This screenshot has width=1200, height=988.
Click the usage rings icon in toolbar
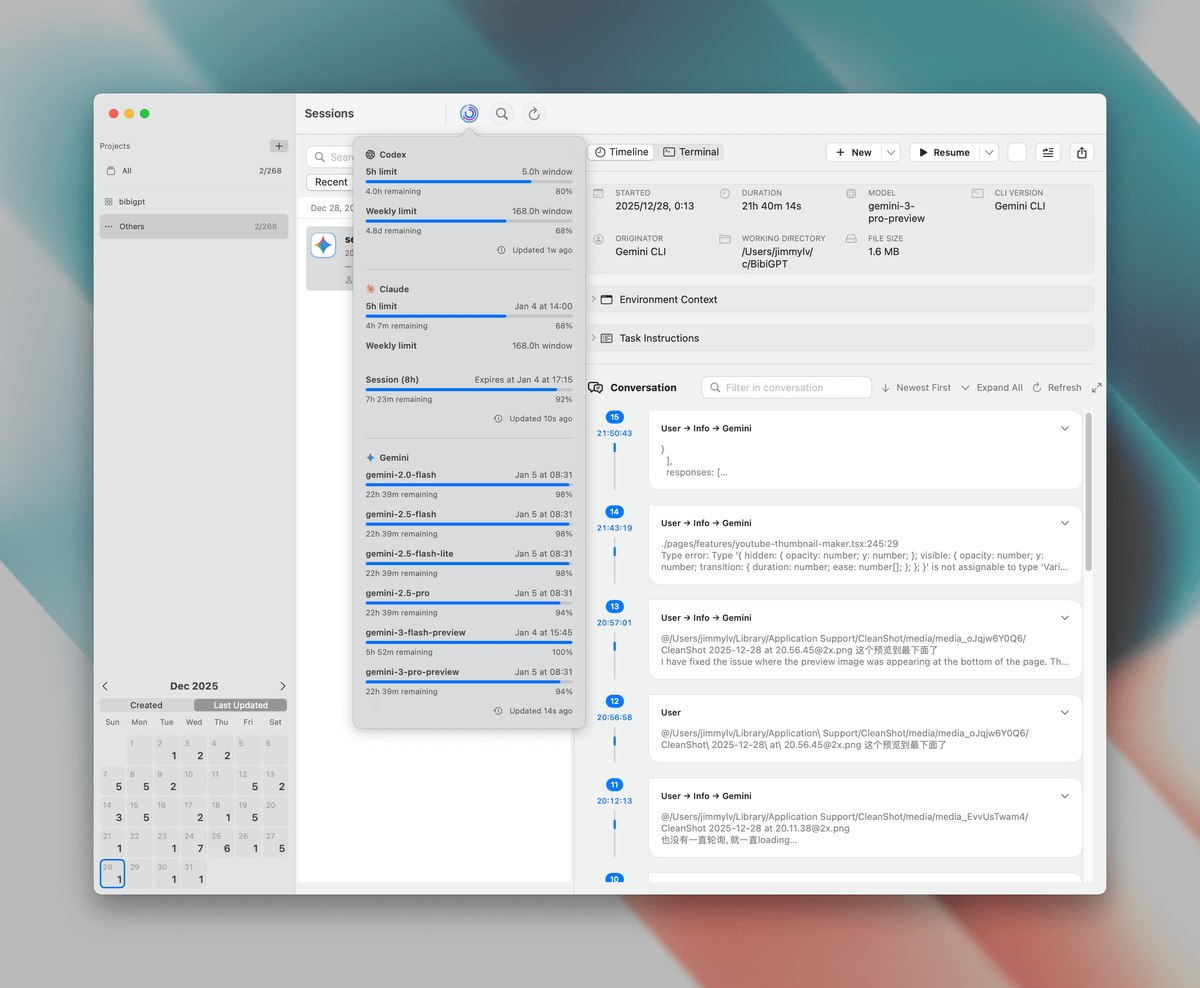point(469,114)
